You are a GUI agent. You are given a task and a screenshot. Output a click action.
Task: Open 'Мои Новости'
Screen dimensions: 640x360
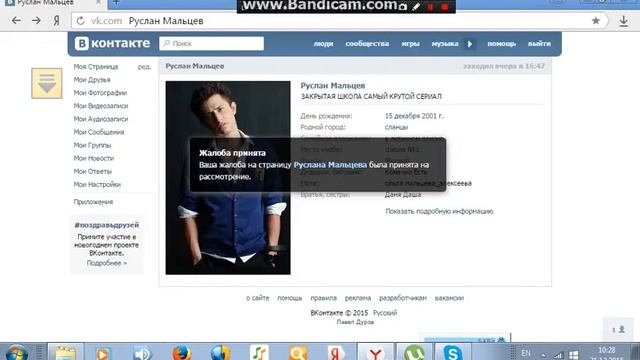coord(93,158)
